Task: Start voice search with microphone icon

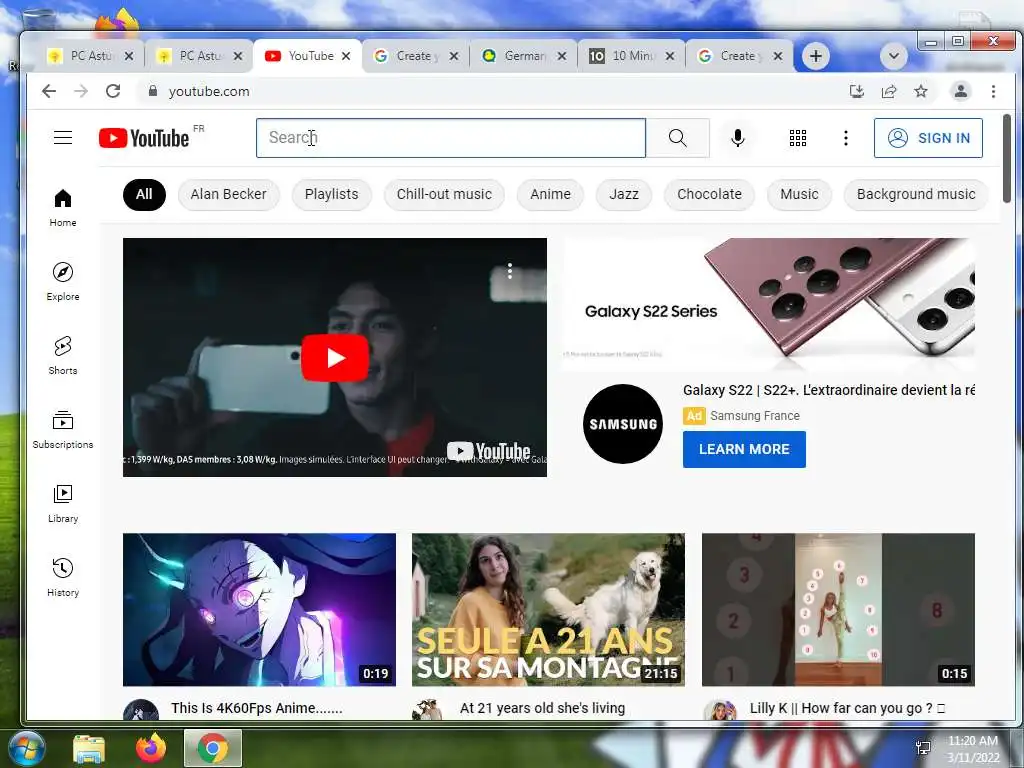Action: [737, 138]
